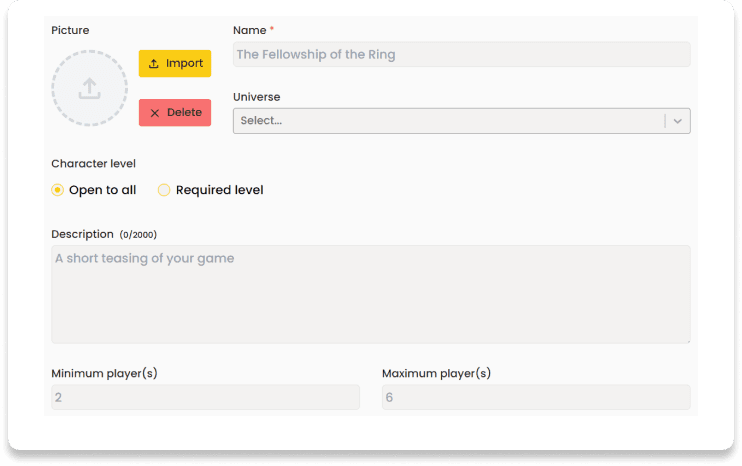Screen dimensions: 742x466
Task: Focus the Name field with Fellowship placeholder
Action: pyautogui.click(x=461, y=54)
